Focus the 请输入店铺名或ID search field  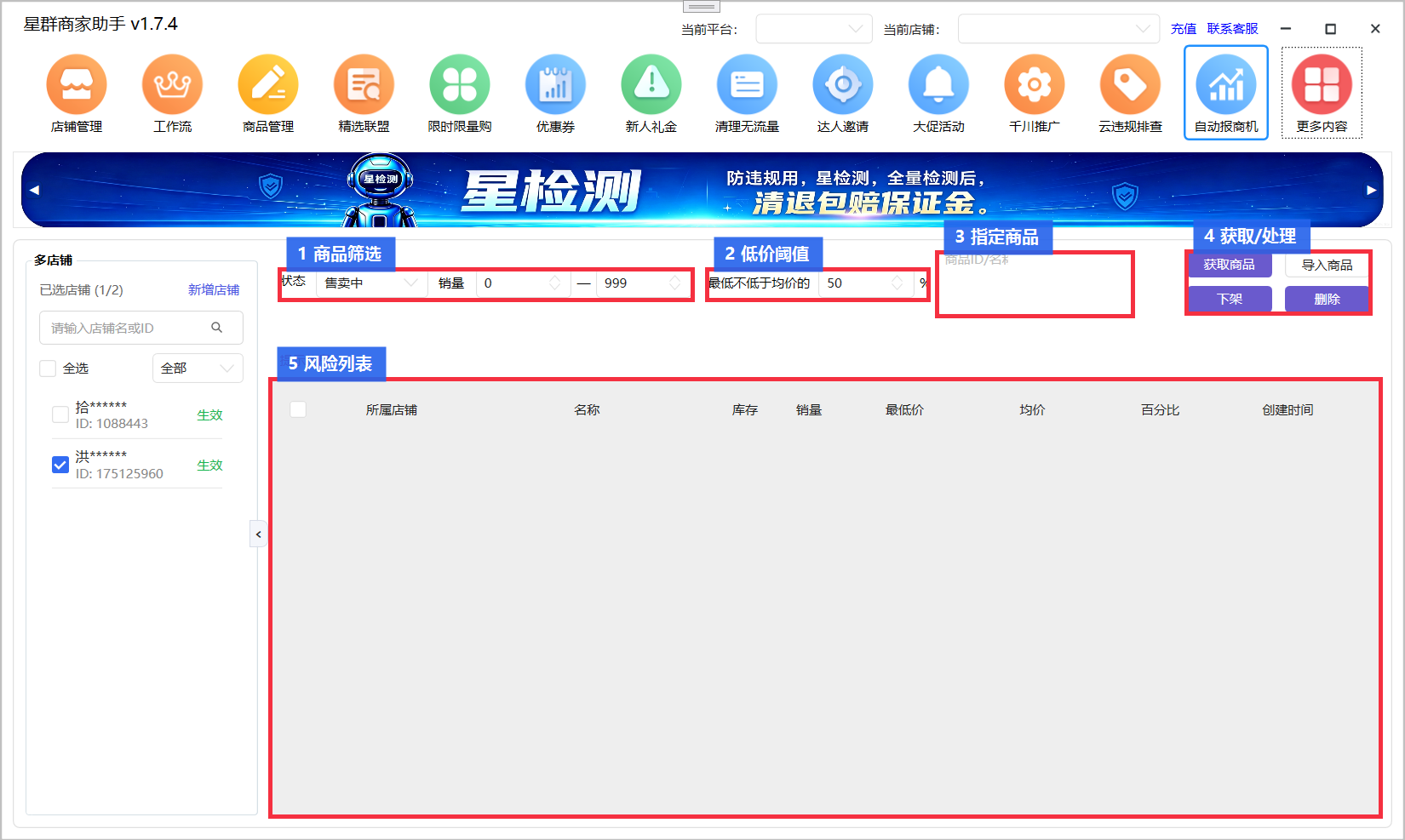[141, 328]
